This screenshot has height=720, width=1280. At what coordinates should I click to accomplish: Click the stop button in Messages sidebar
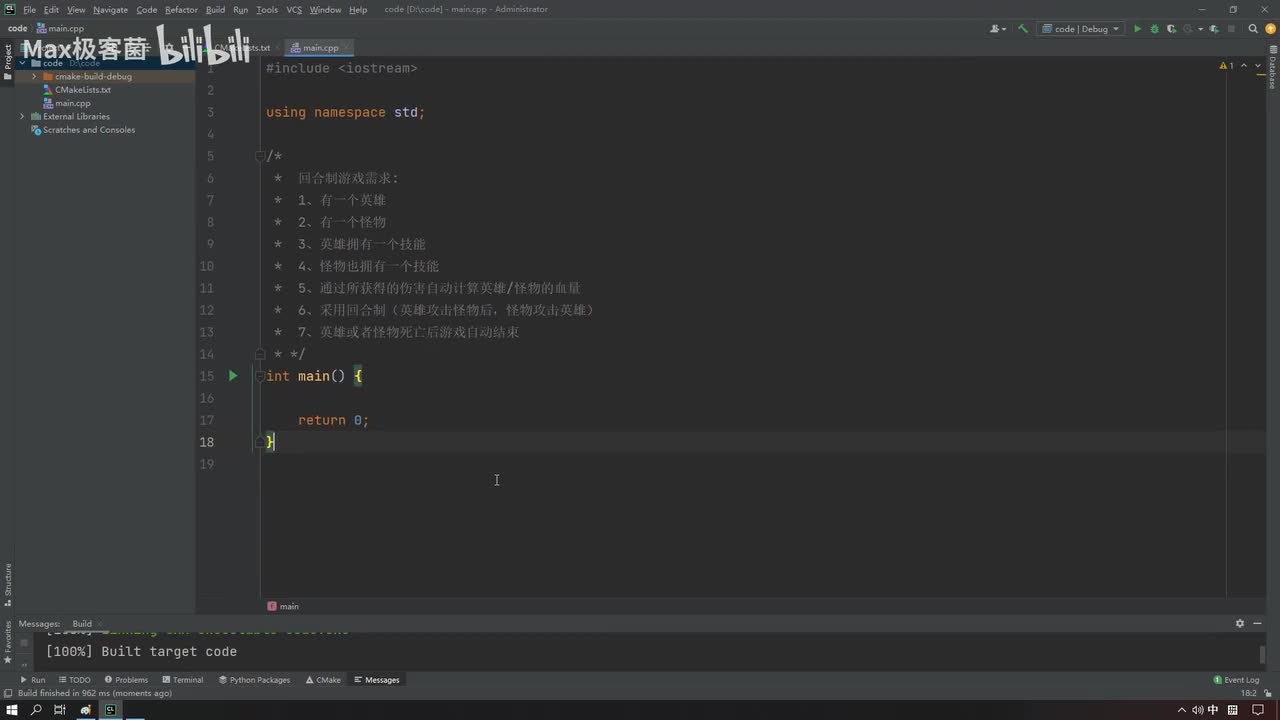tap(25, 643)
